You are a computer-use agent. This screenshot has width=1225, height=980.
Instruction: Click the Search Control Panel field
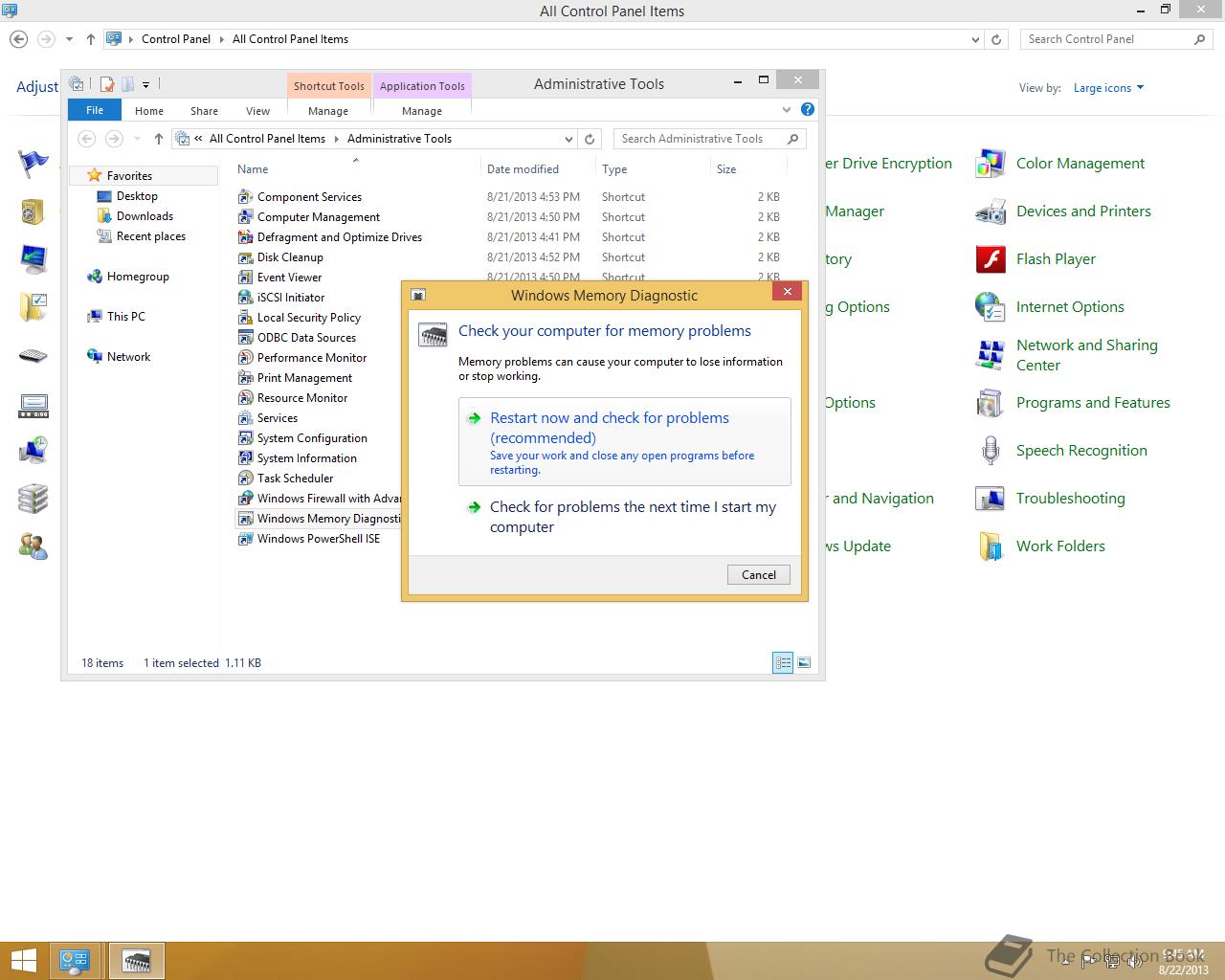coord(1117,39)
